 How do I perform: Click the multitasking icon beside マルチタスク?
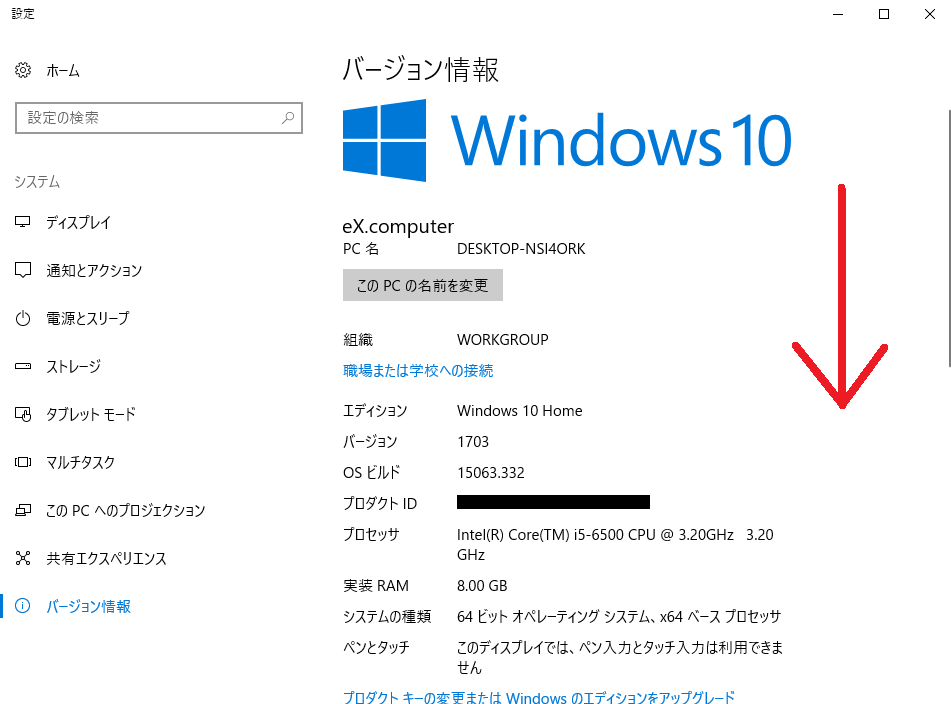(x=23, y=463)
